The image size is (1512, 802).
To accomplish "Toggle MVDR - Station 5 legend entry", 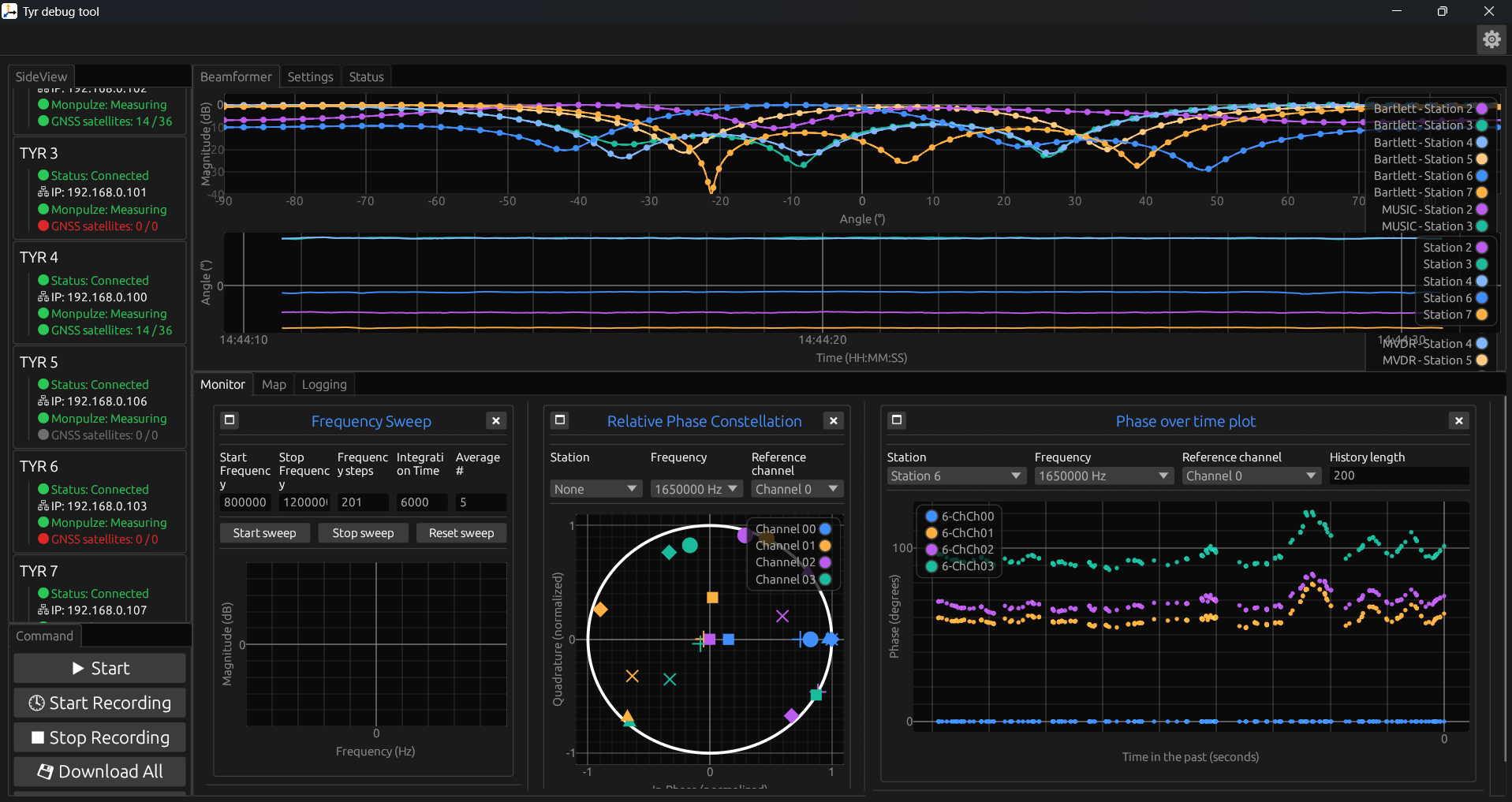I will (x=1435, y=360).
